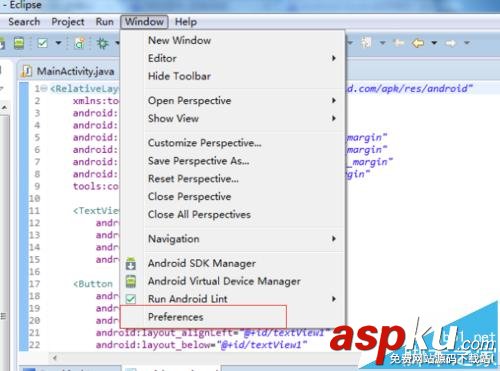Close the open Window menu
The width and height of the screenshot is (500, 371).
(x=144, y=22)
